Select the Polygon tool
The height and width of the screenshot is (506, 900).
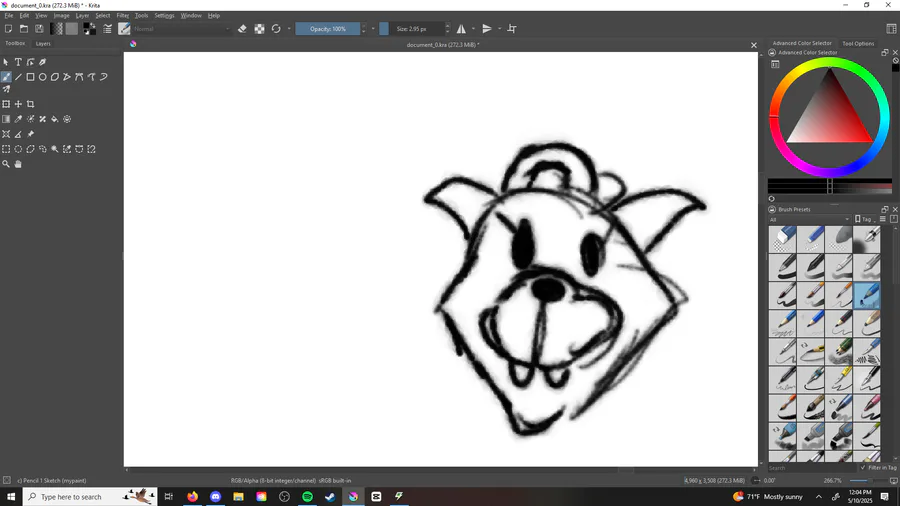tap(55, 77)
